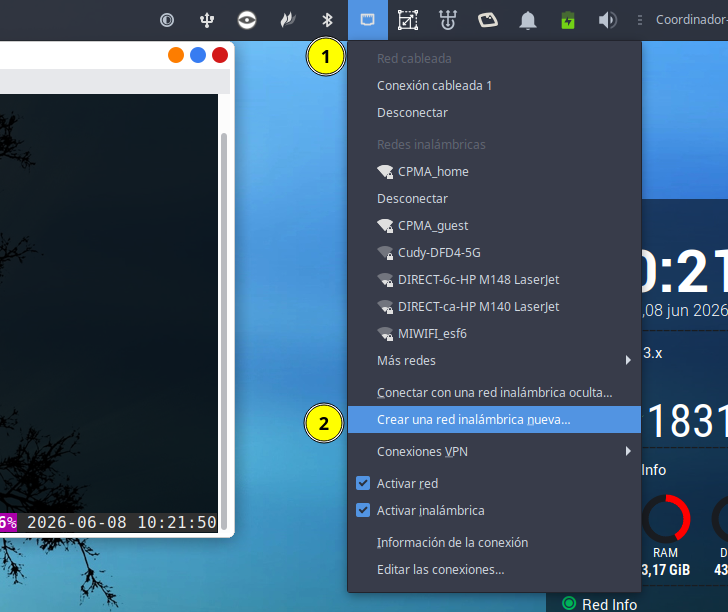
Task: Click the trident-shaped tray icon
Action: (x=448, y=20)
